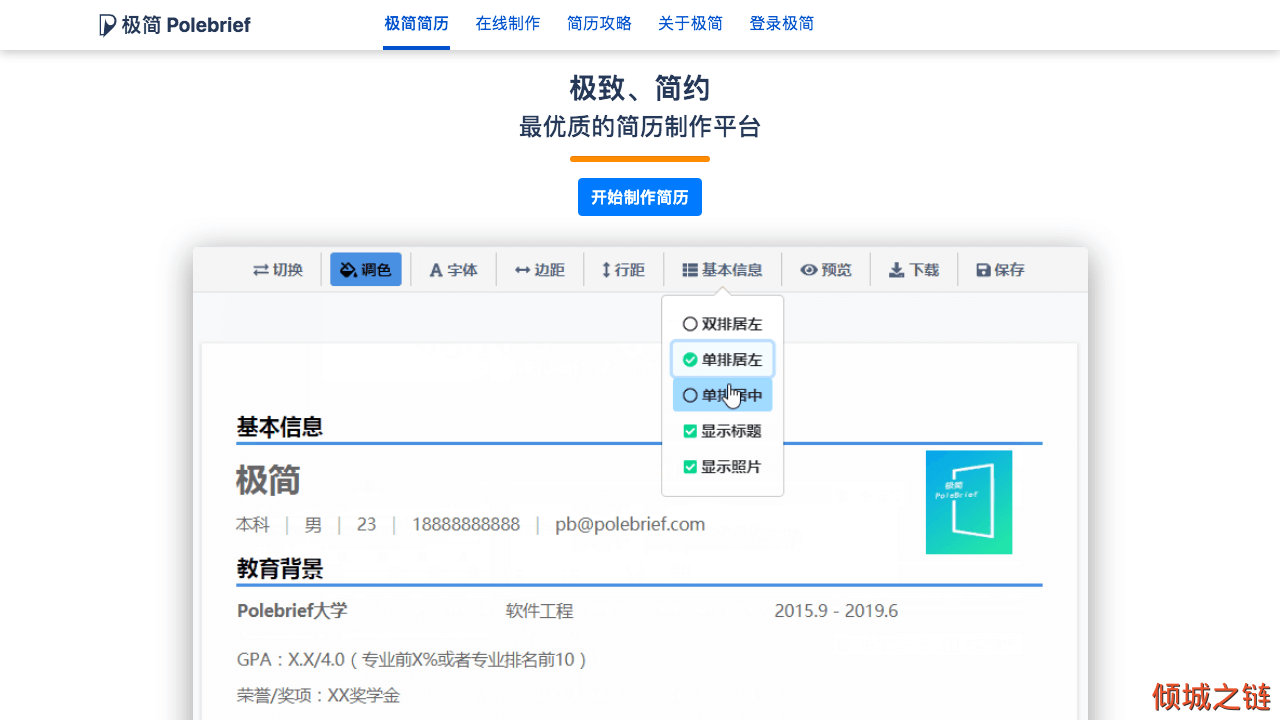This screenshot has height=720, width=1280.
Task: Click the email pb@polebrief.com
Action: pos(630,524)
